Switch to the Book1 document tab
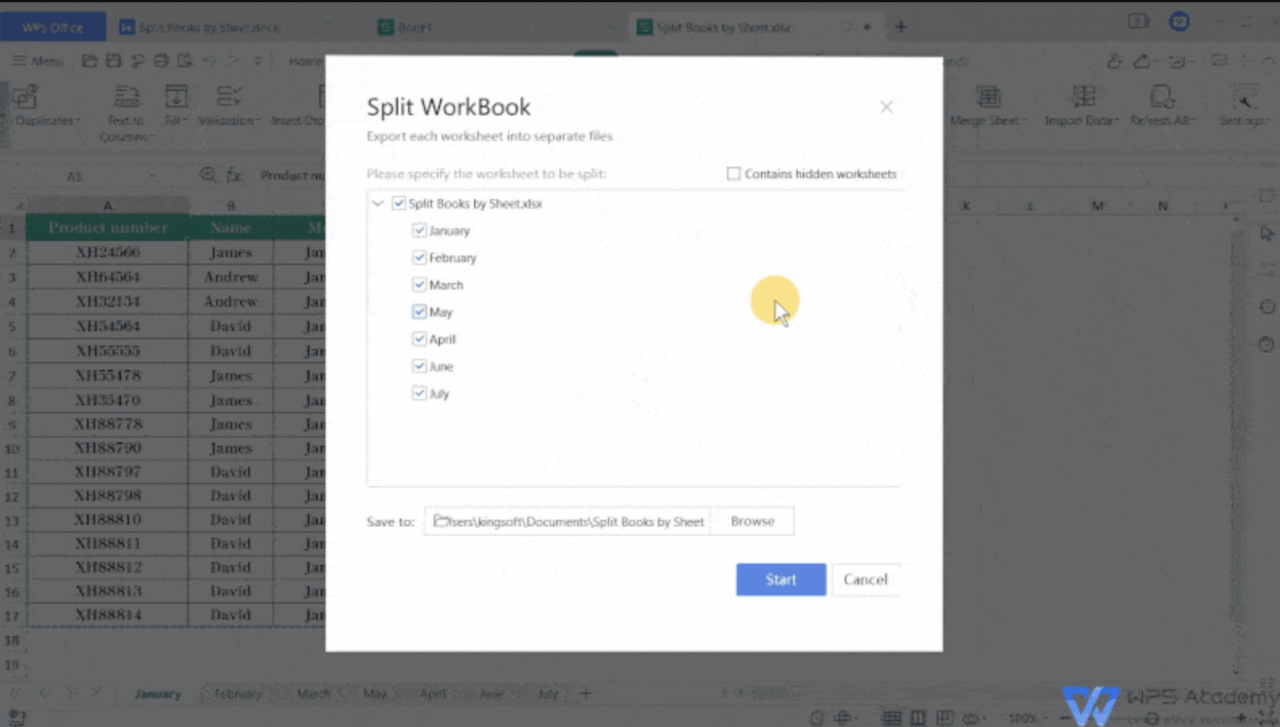The image size is (1280, 727). (x=415, y=28)
